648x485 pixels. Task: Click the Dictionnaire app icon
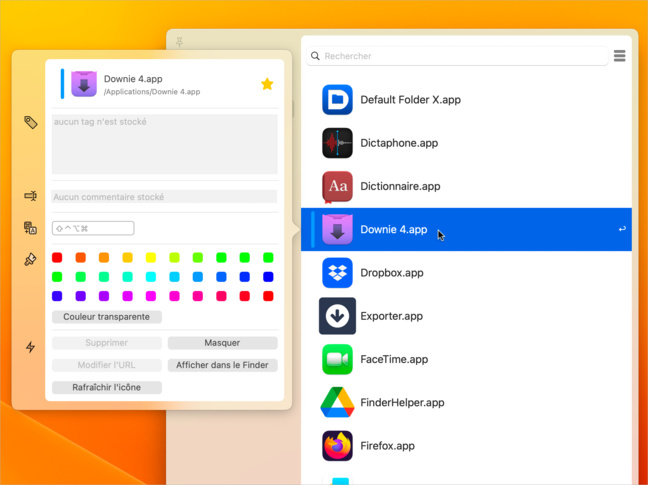(x=337, y=186)
